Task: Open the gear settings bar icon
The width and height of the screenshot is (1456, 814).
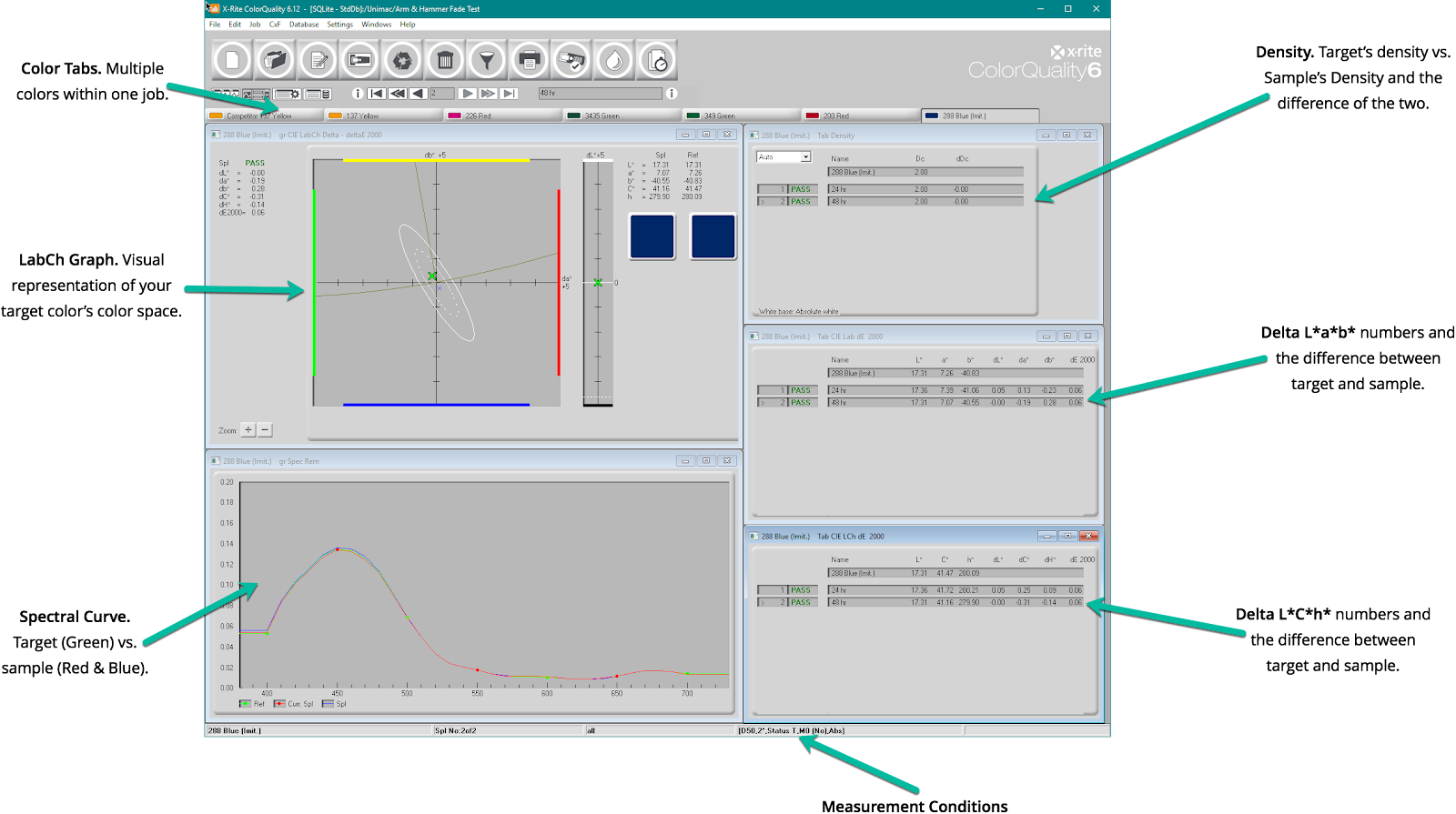Action: [x=288, y=94]
